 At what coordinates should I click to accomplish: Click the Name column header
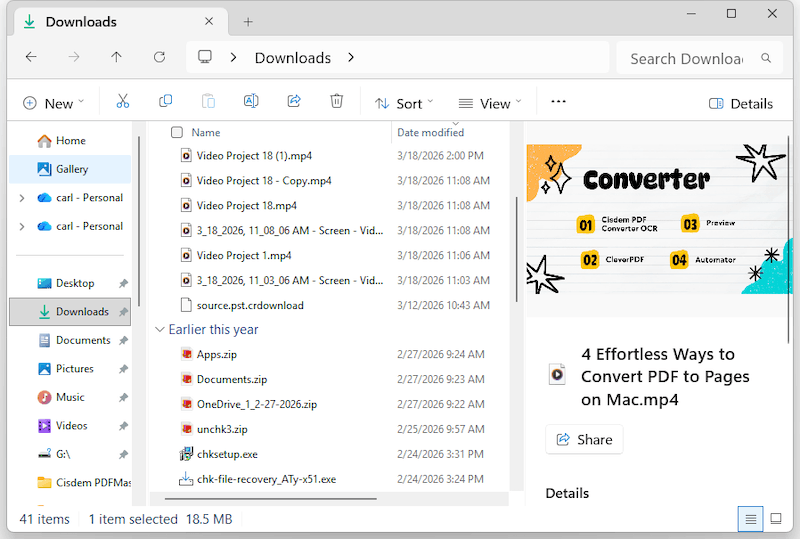(206, 133)
